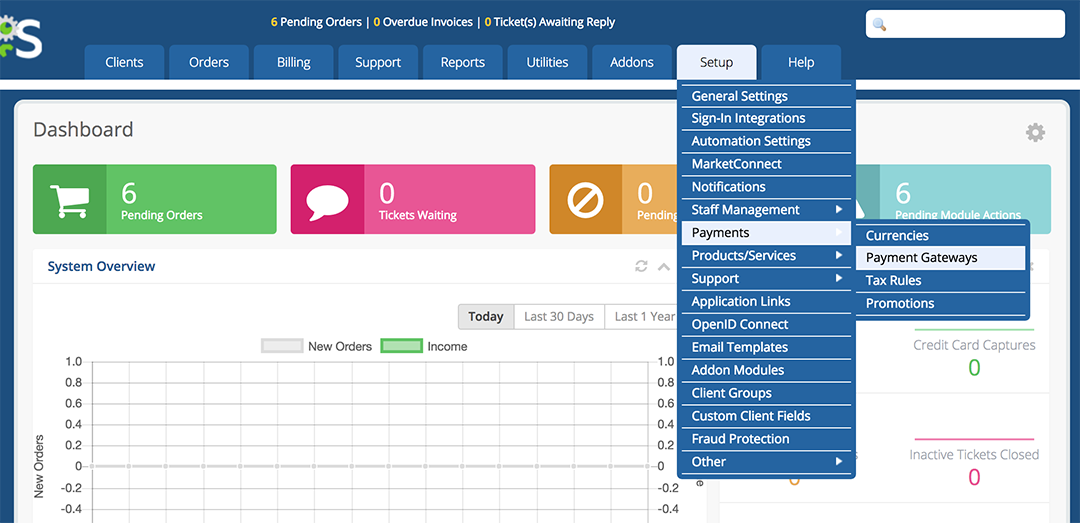The height and width of the screenshot is (523, 1080).
Task: Click the shopping cart Pending Orders icon
Action: (69, 200)
